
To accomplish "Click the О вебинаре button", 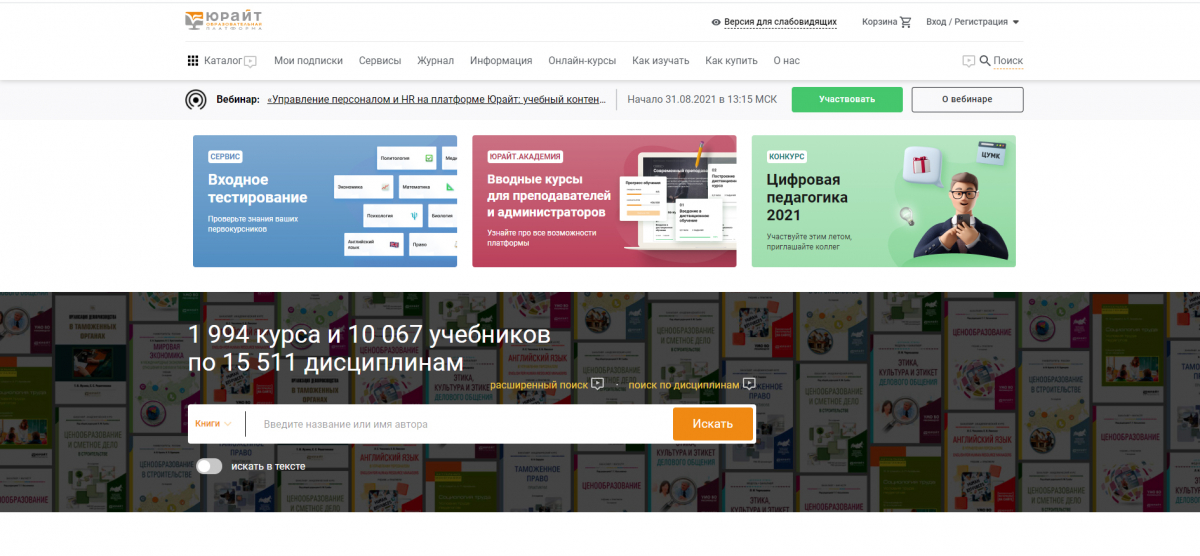I will [x=967, y=100].
